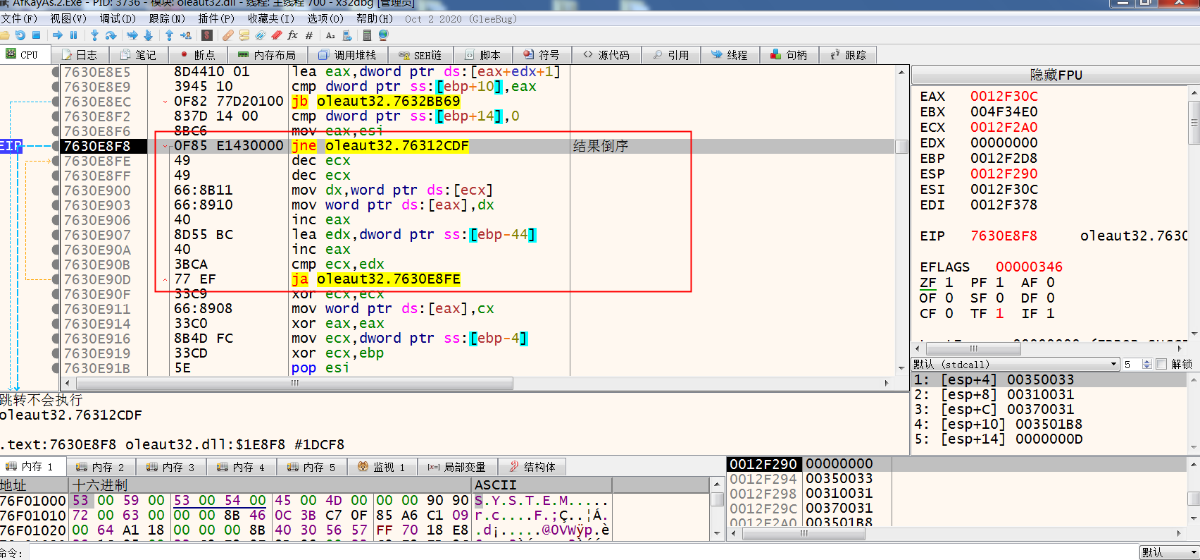1200x560 pixels.
Task: Open the Scylla plugin icon
Action: click(x=207, y=35)
